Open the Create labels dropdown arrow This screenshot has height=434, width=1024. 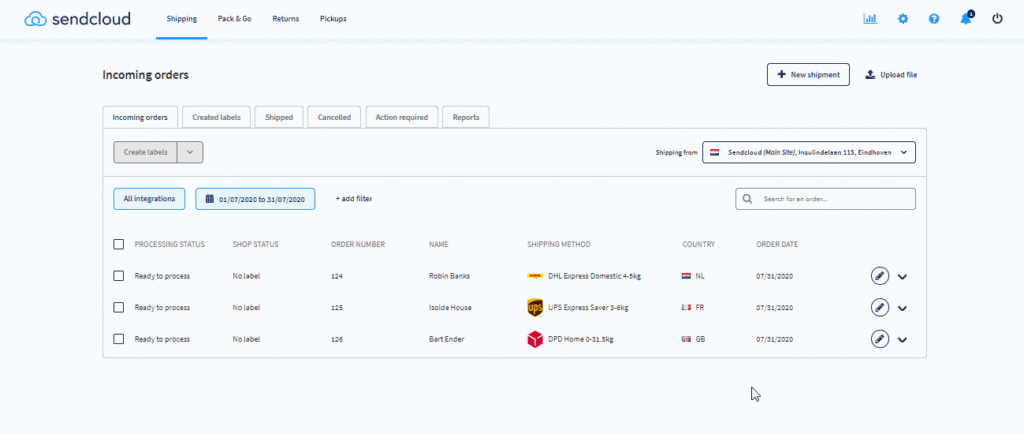click(190, 152)
